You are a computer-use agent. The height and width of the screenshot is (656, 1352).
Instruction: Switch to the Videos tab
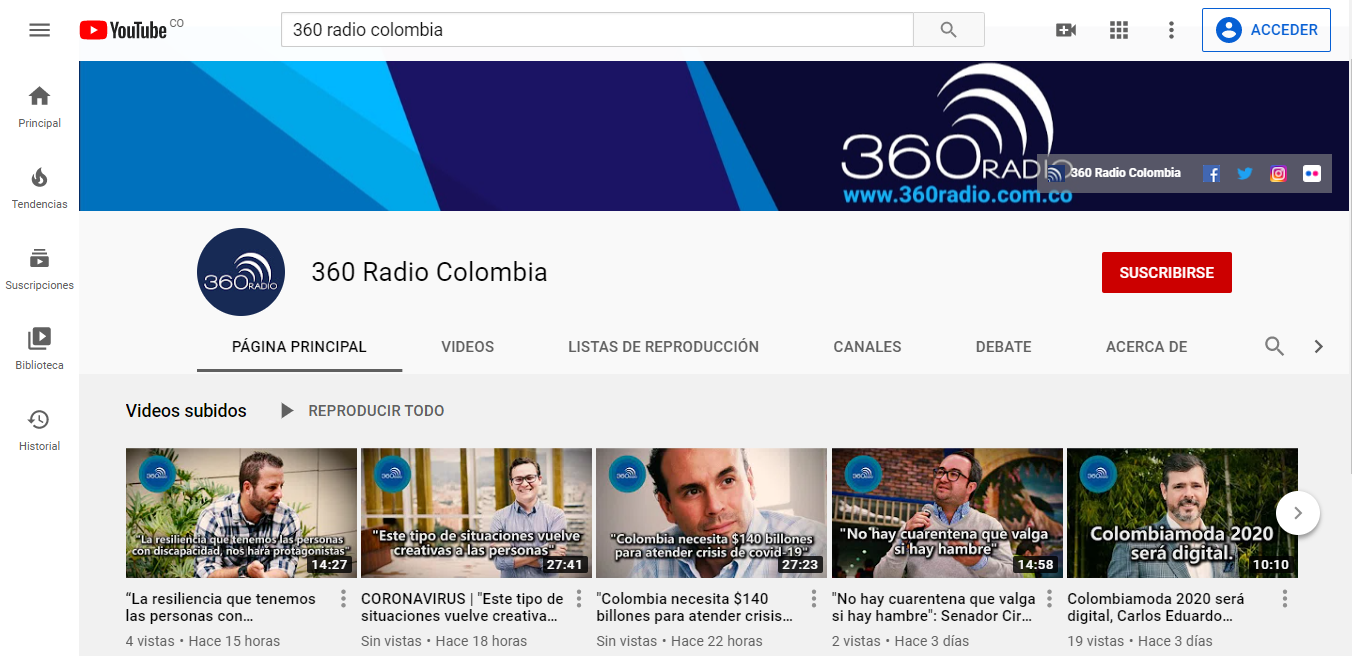468,347
